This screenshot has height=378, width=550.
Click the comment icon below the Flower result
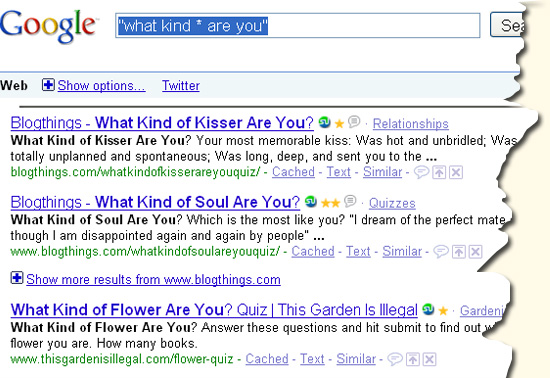coord(395,359)
